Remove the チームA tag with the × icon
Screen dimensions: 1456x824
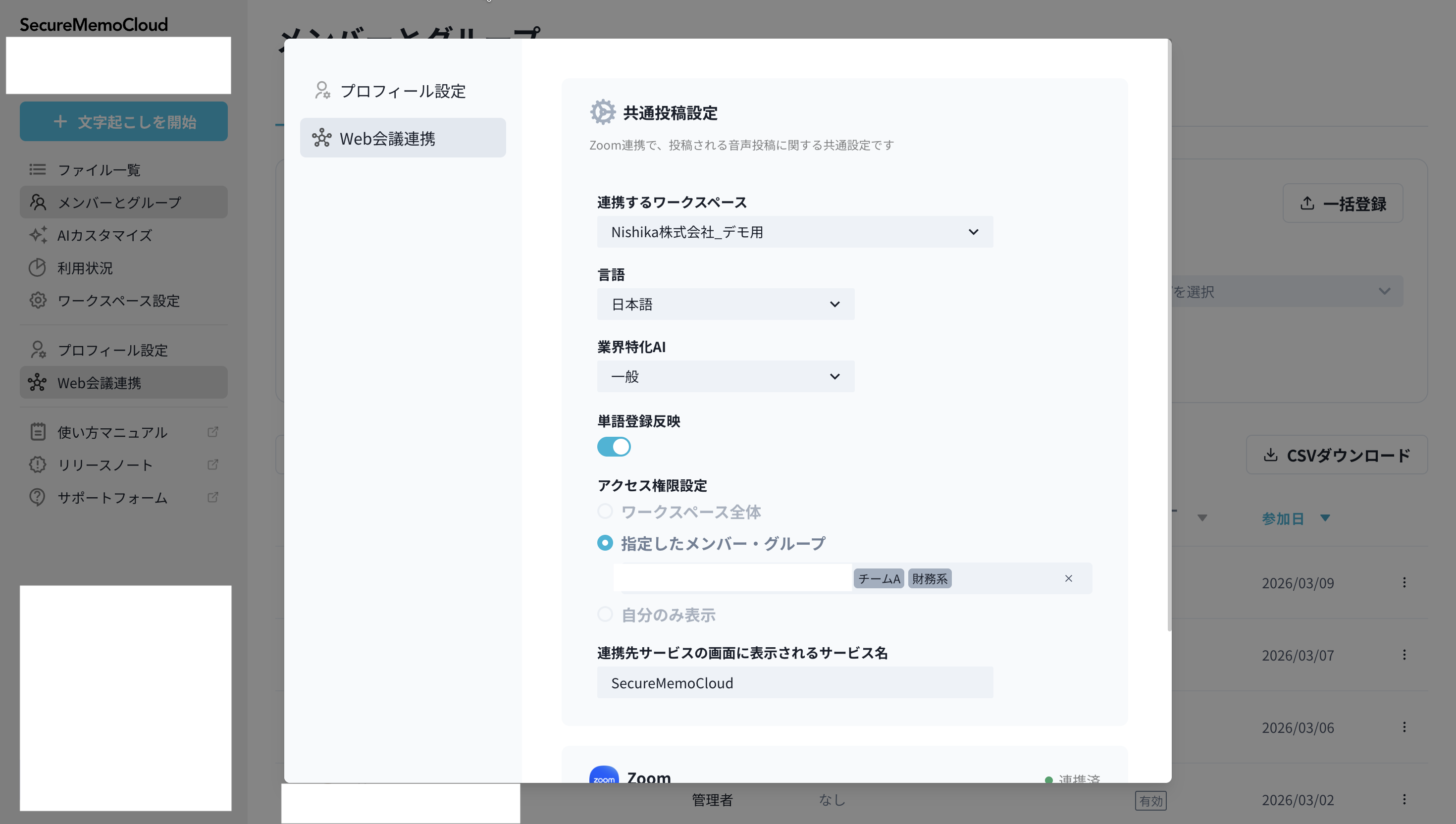pos(1068,578)
